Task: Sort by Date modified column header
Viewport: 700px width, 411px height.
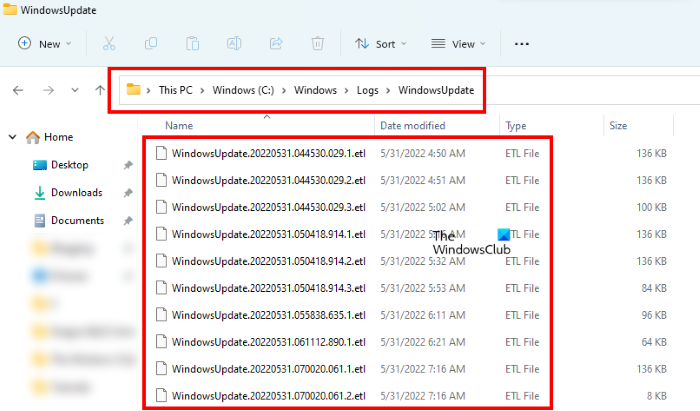Action: [x=412, y=126]
